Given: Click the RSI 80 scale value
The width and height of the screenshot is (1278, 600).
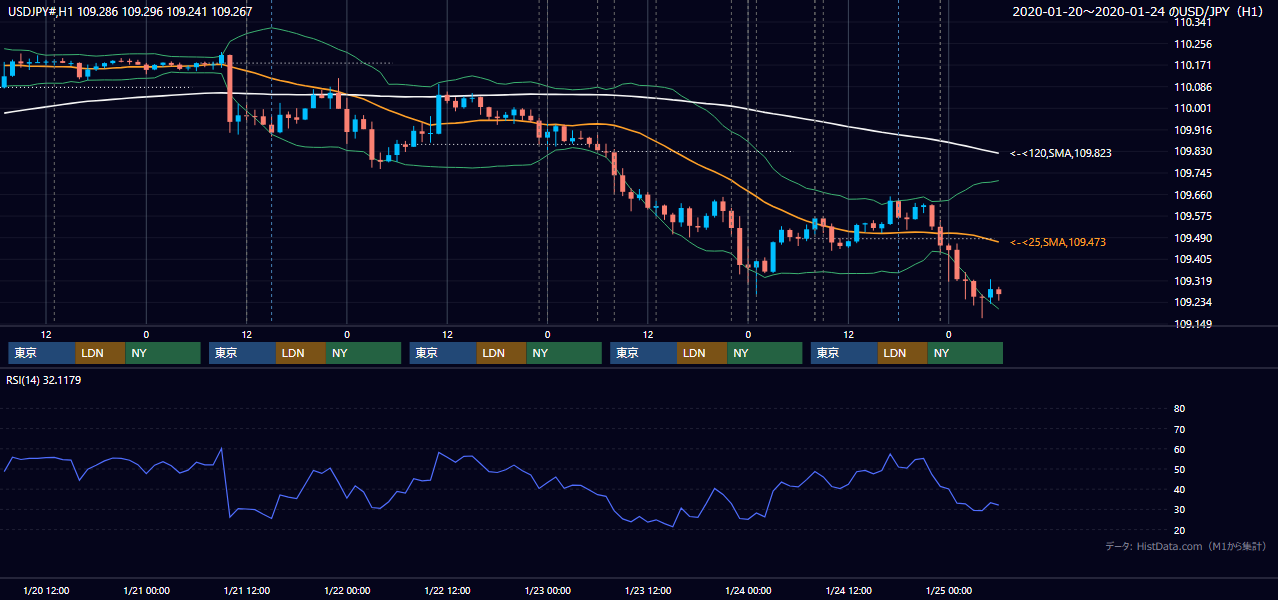Looking at the screenshot, I should click(1179, 409).
